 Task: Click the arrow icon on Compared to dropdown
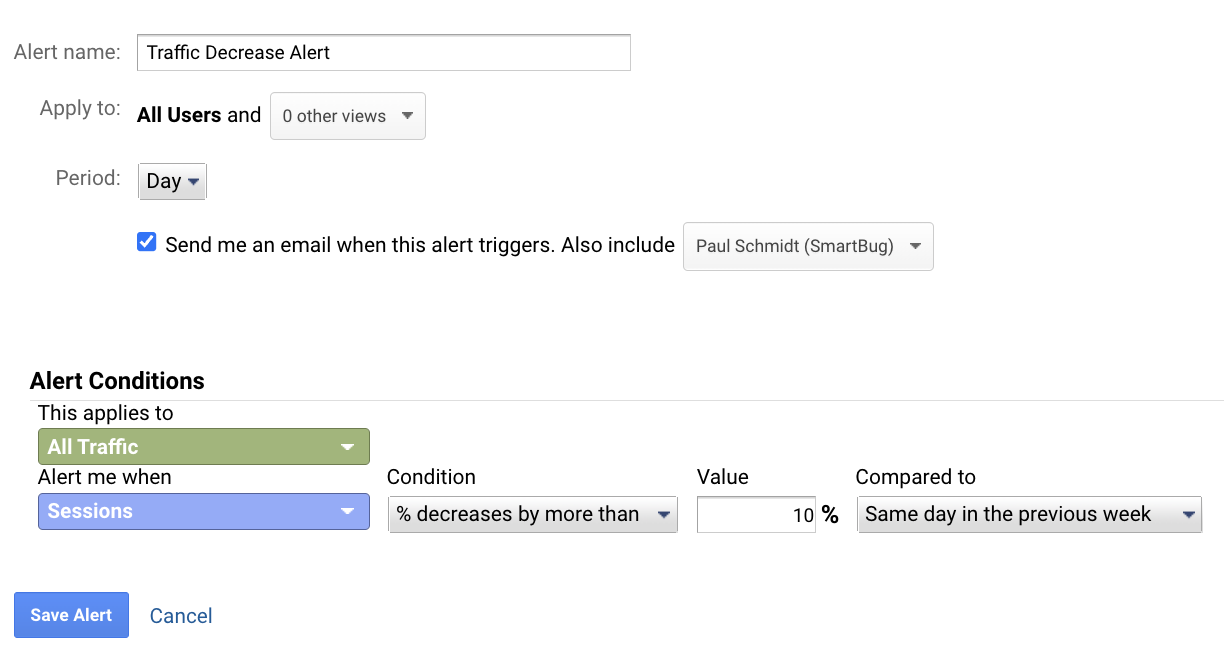1188,515
